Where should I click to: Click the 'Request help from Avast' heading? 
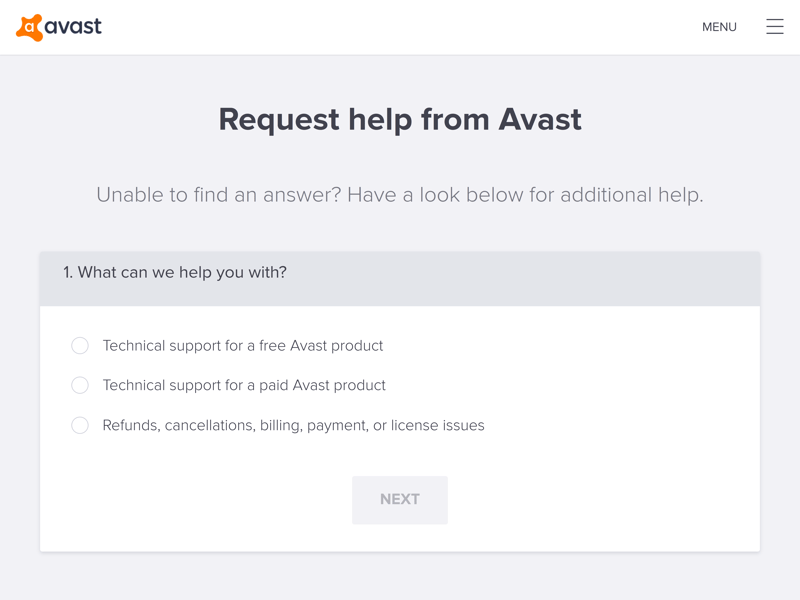coord(399,120)
